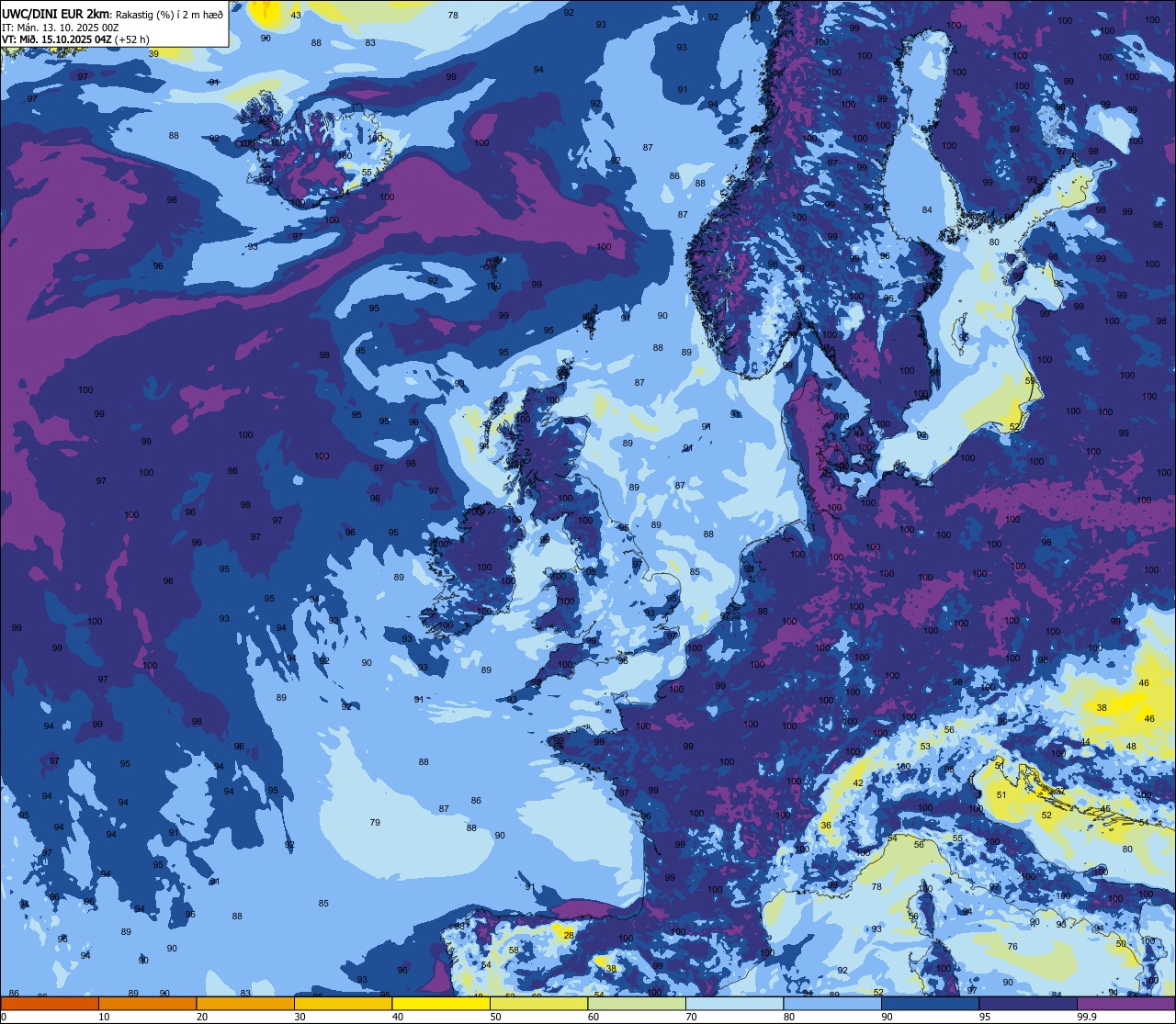Click the humidity value "28" in northern Spain
Viewport: 1176px width, 1024px height.
point(569,936)
